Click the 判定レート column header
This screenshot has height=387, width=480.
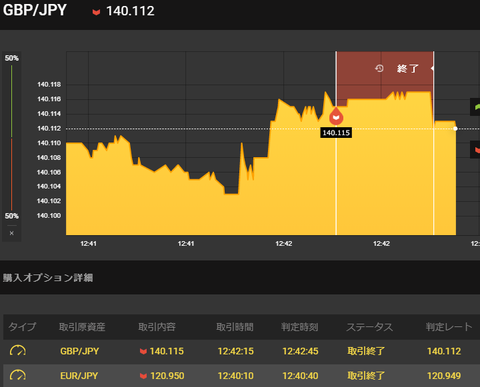[x=449, y=327]
